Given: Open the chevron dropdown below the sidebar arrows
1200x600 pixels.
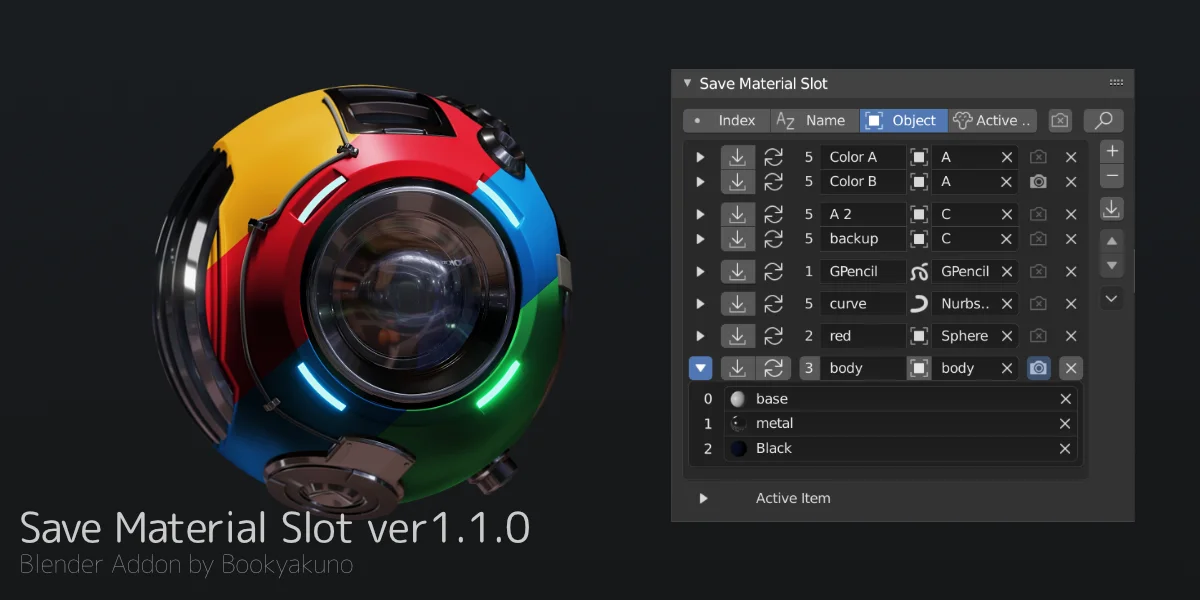Looking at the screenshot, I should coord(1112,298).
